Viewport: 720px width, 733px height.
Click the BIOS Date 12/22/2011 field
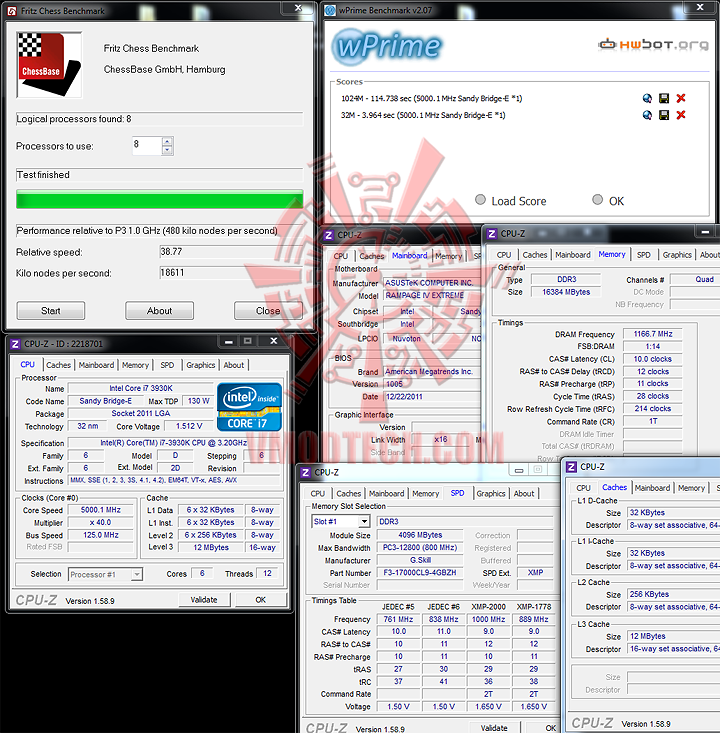(432, 397)
